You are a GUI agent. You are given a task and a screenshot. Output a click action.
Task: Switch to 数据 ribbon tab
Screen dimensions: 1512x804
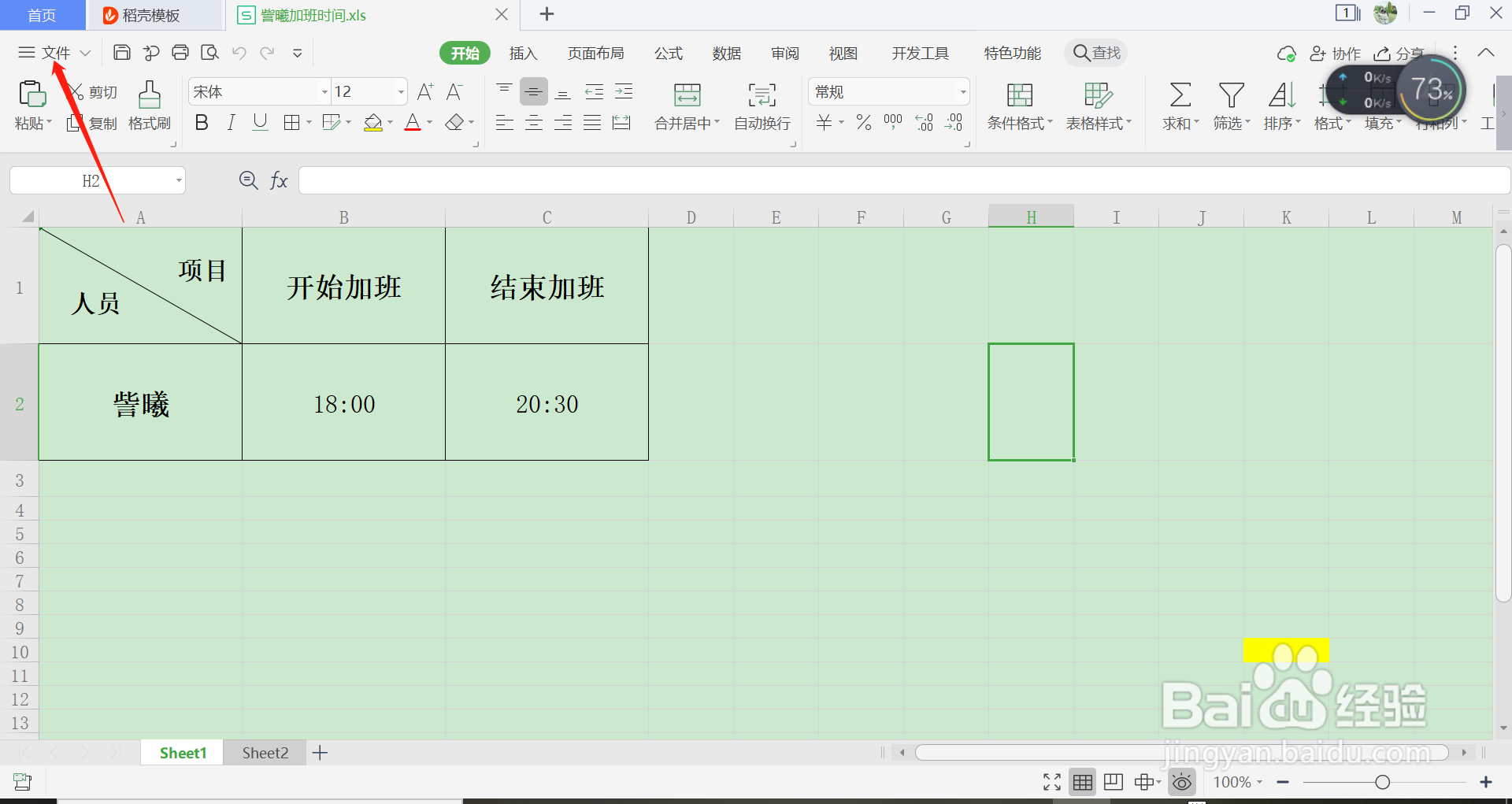727,53
